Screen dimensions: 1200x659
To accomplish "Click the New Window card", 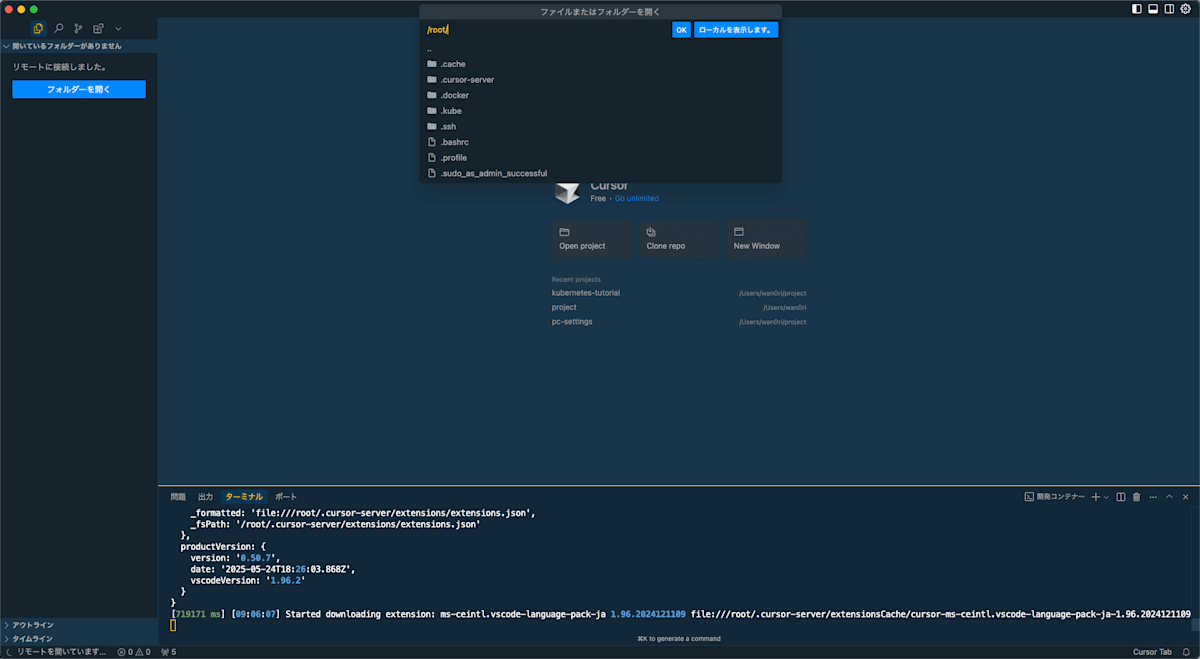I will click(766, 239).
